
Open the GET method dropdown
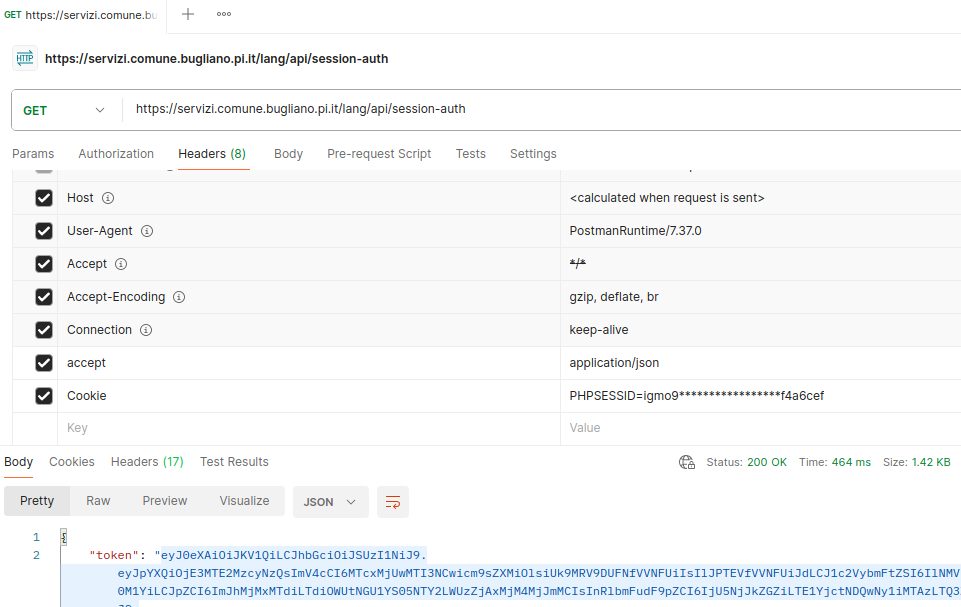coord(65,110)
